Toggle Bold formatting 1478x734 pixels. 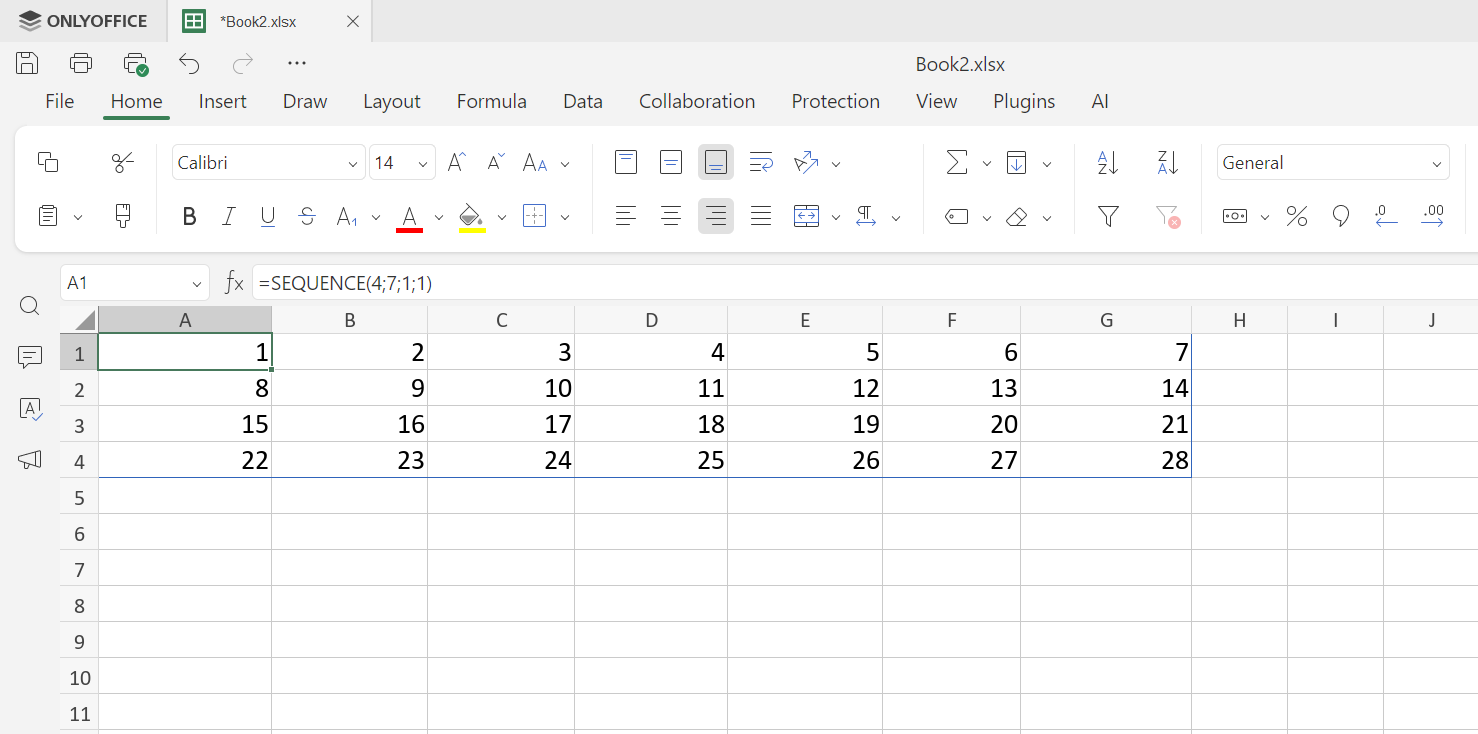pyautogui.click(x=189, y=216)
